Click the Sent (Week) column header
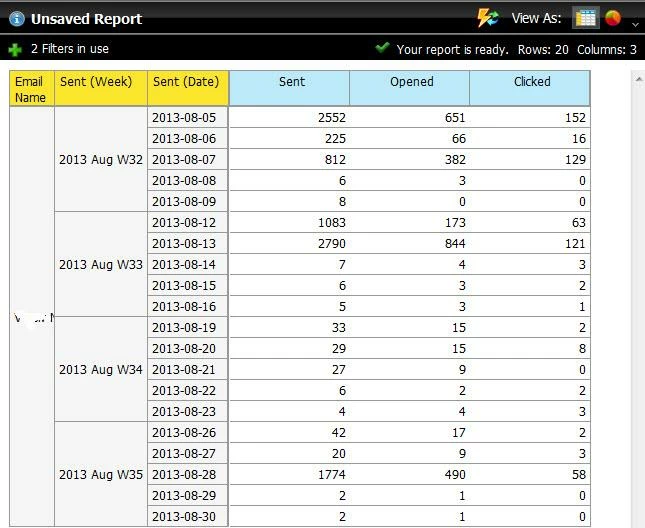 (101, 89)
